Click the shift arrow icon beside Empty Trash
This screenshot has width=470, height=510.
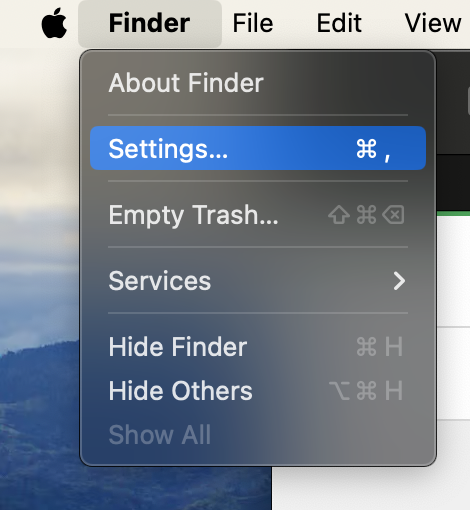coord(339,215)
